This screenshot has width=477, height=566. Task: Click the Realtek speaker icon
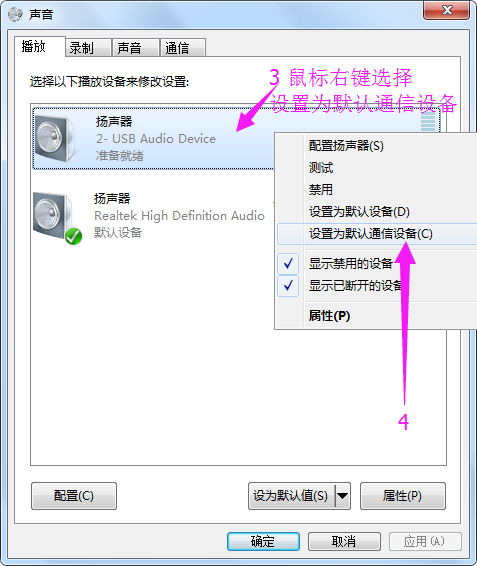coord(53,216)
